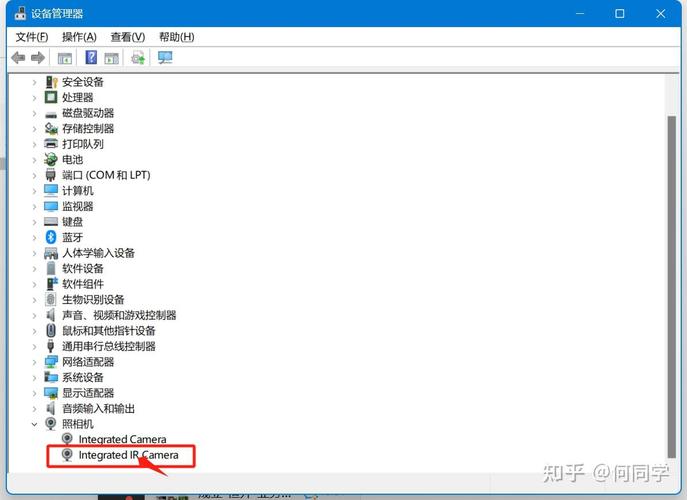Open the 文件(F) menu
The height and width of the screenshot is (500, 687).
click(32, 37)
